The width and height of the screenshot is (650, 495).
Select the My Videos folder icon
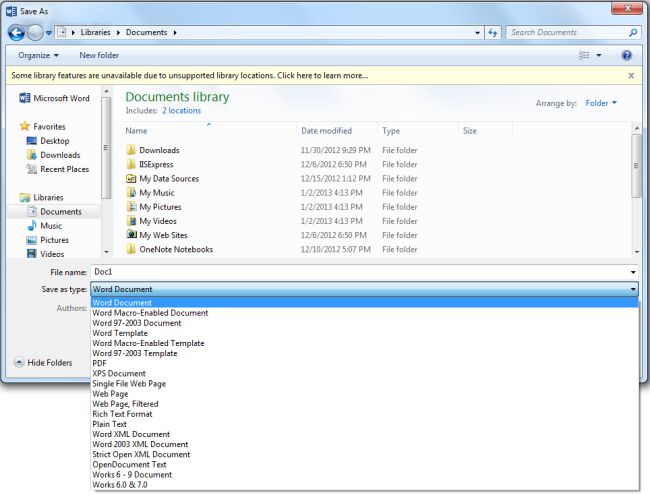131,221
